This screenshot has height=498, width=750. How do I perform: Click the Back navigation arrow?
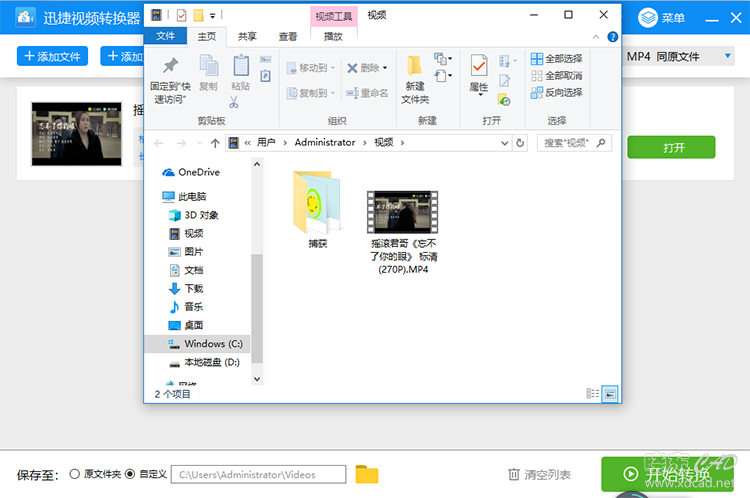tap(159, 143)
